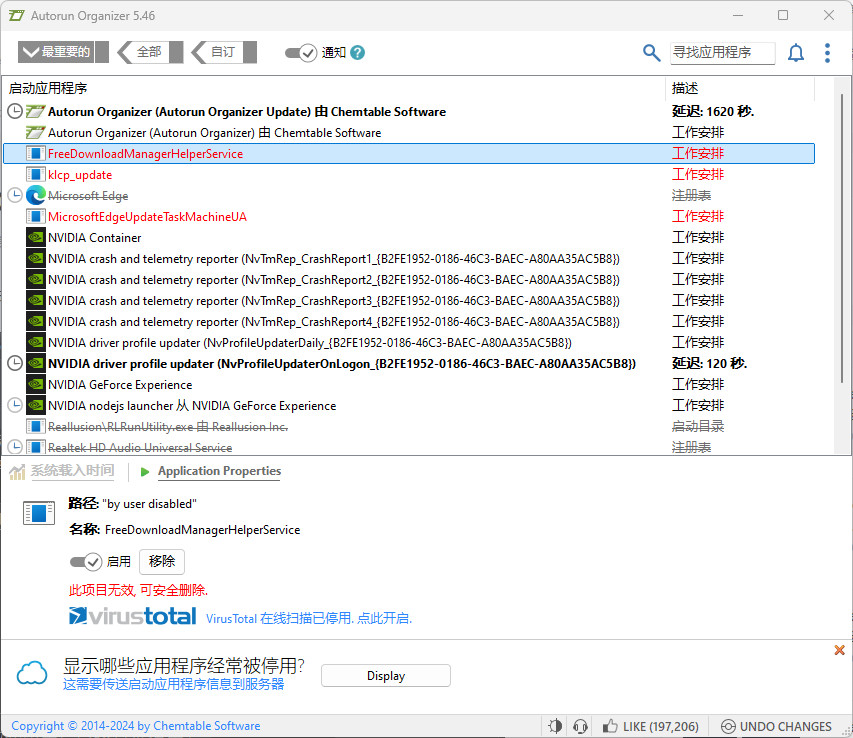Select NVIDIA nodejs launcher entry

pos(409,405)
